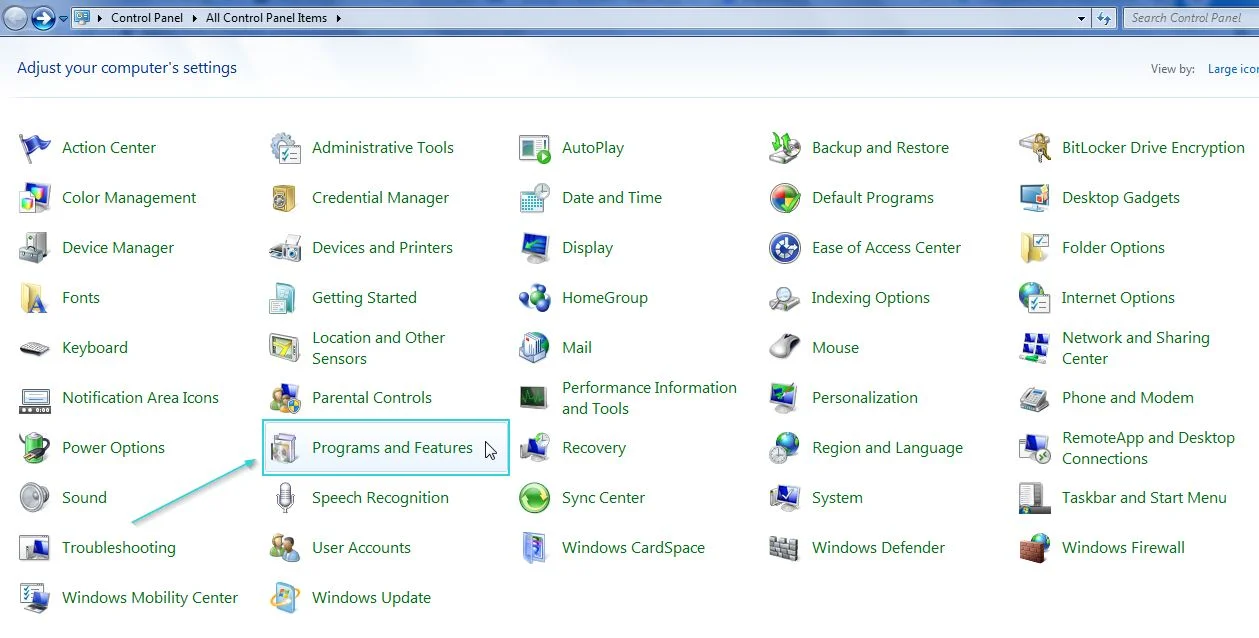1259x638 pixels.
Task: Click the Forward navigation arrow button
Action: tap(43, 18)
